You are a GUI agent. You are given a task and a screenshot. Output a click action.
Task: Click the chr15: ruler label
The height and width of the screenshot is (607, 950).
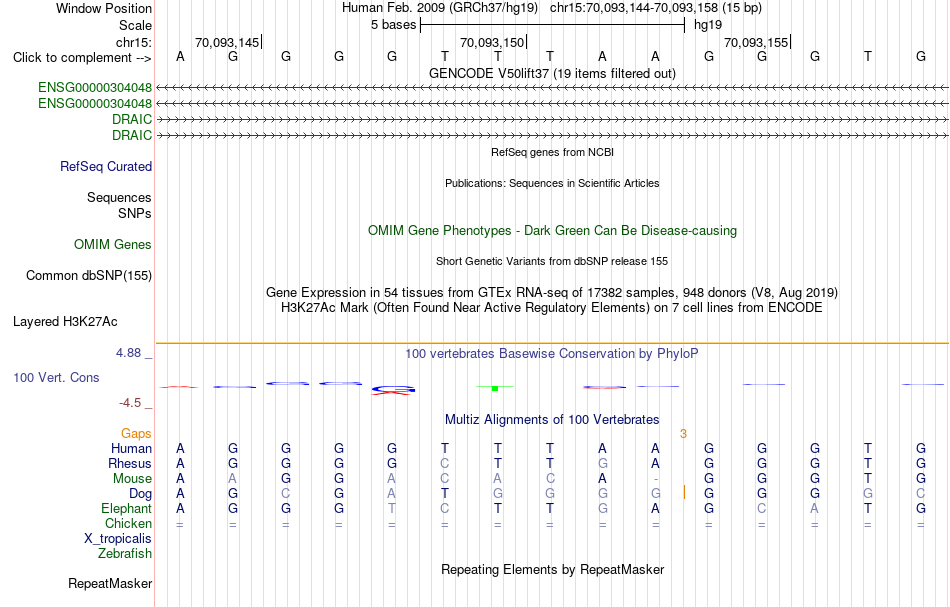click(134, 42)
